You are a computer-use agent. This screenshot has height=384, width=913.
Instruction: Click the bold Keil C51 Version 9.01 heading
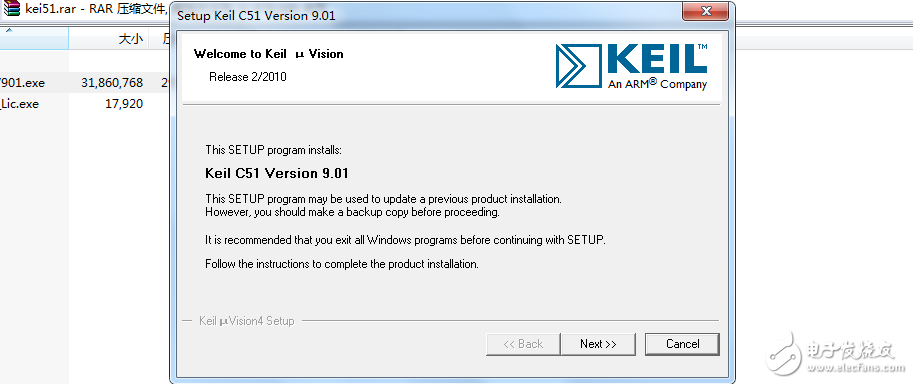coord(277,173)
